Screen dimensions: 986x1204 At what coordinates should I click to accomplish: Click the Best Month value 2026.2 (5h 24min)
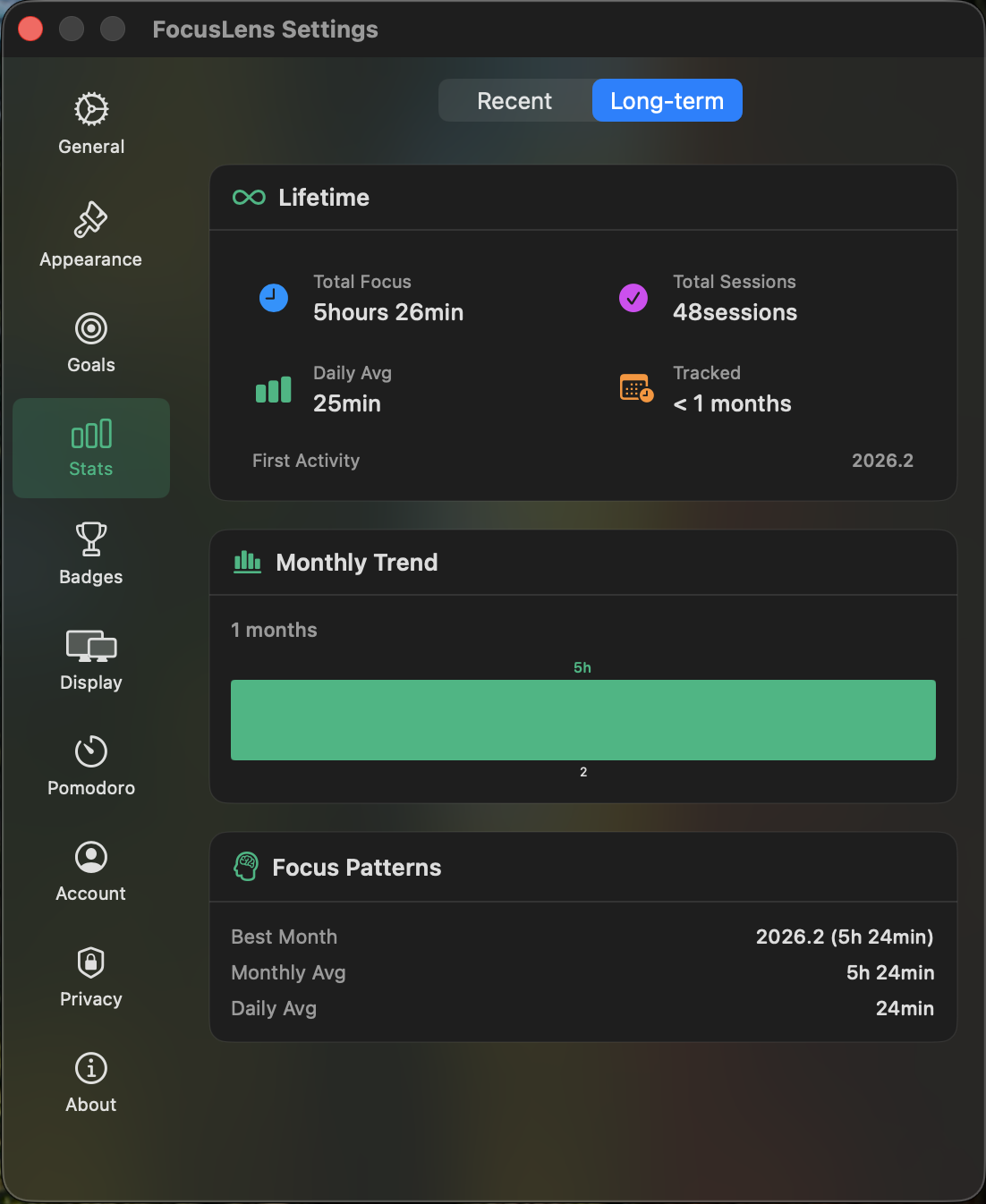pyautogui.click(x=845, y=937)
